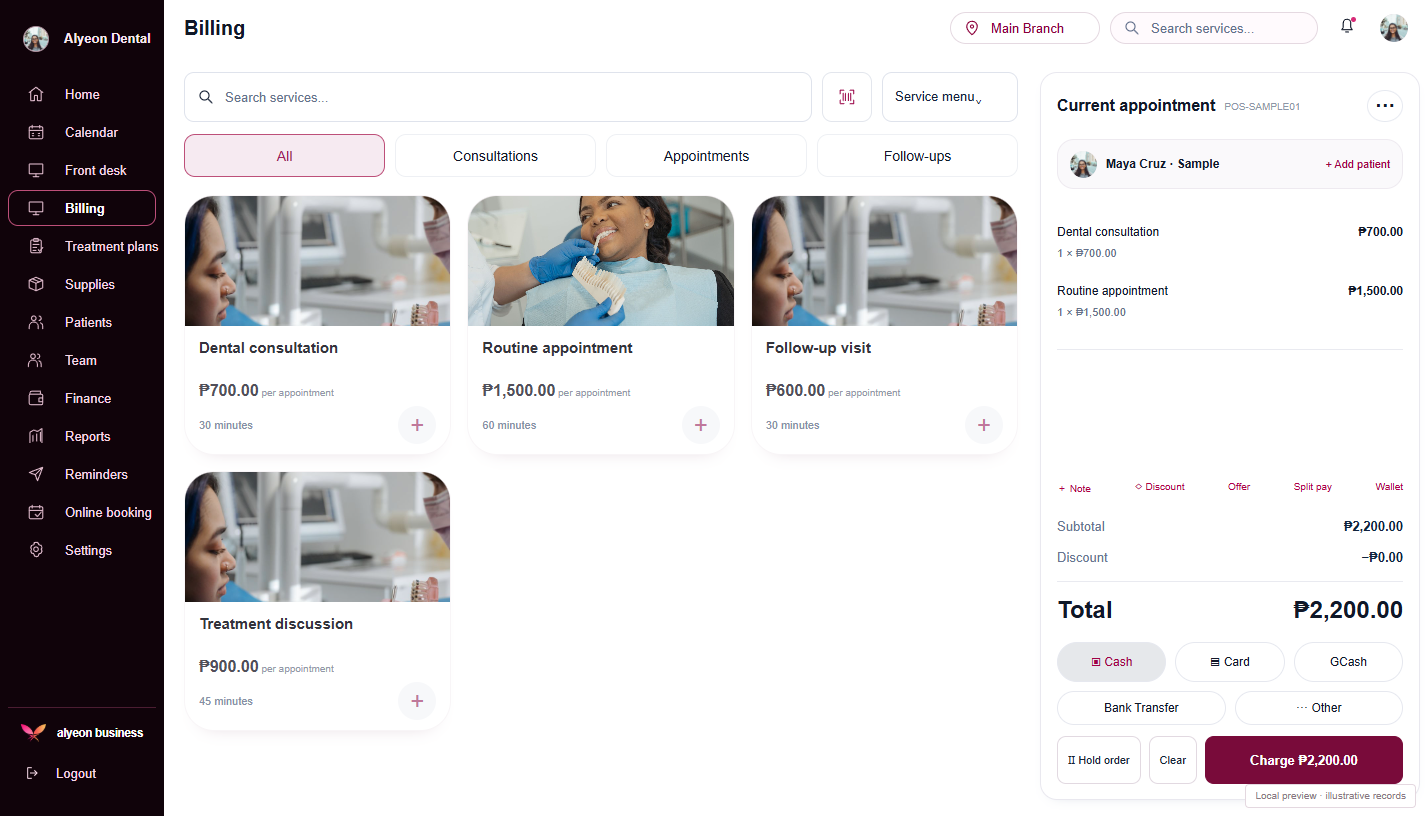This screenshot has height=816, width=1428.
Task: Click the Charge ₱2,200.00 button
Action: click(x=1304, y=760)
